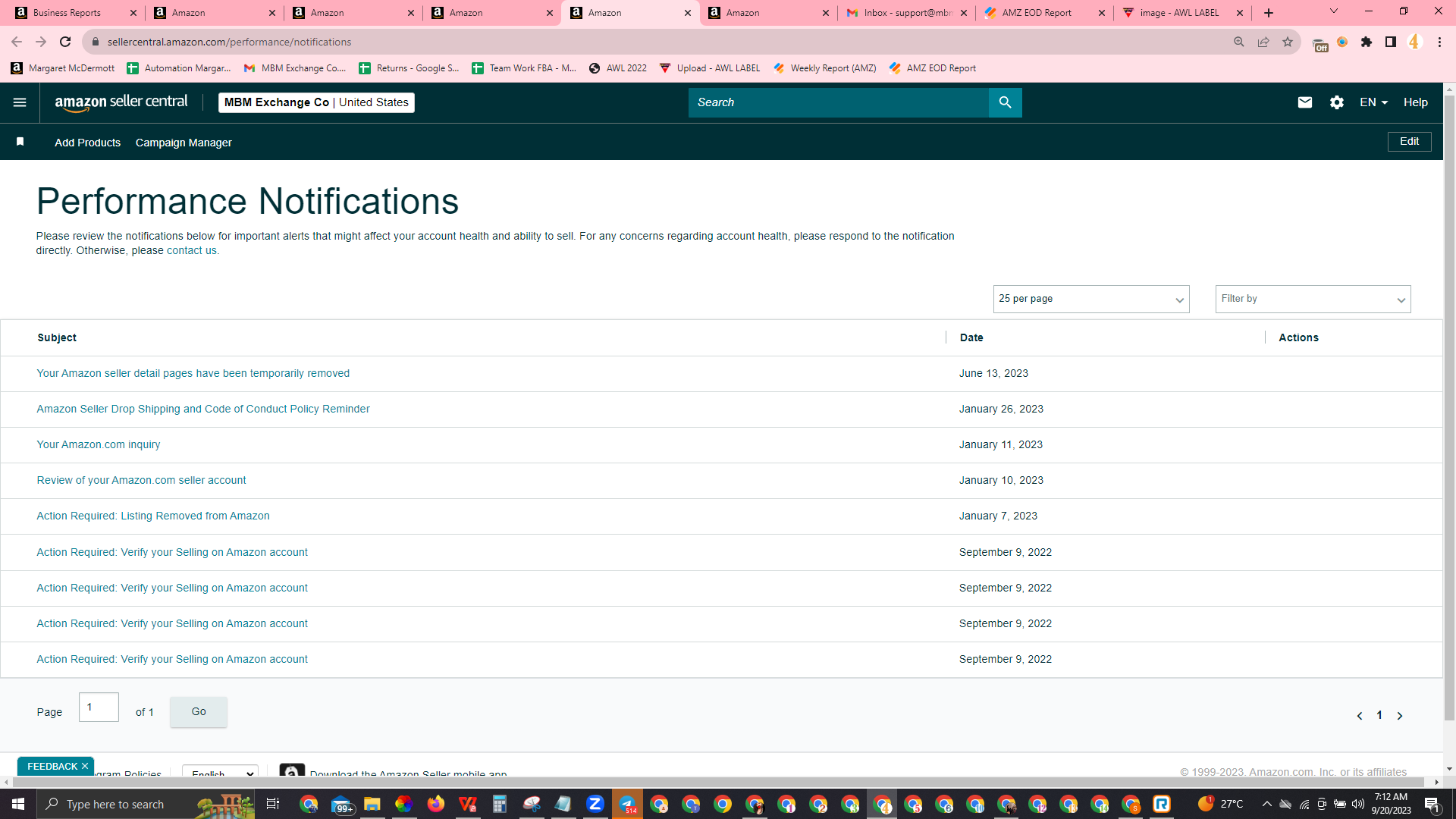This screenshot has height=819, width=1456.
Task: Expand the 25 per page dropdown
Action: click(x=1091, y=299)
